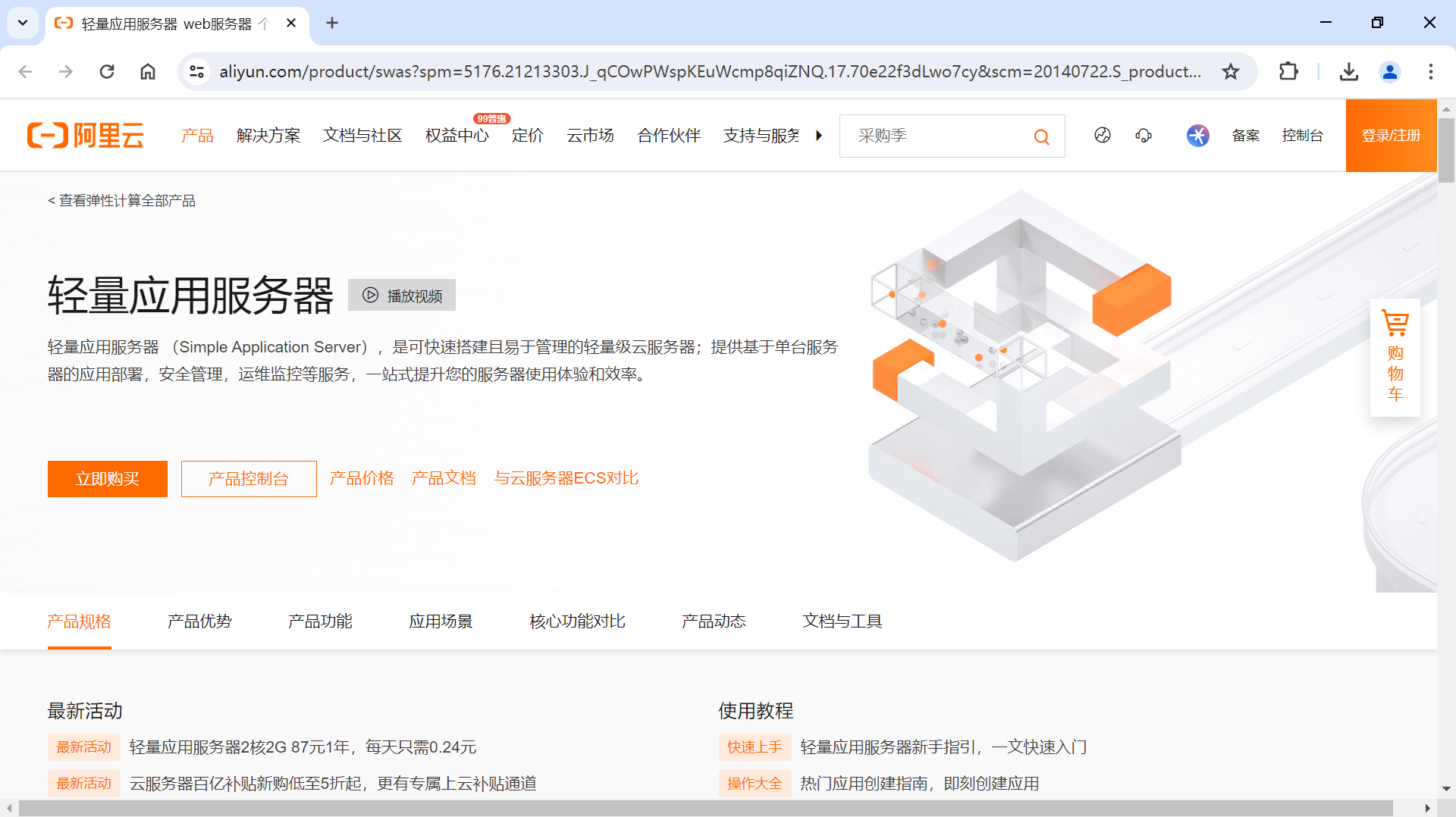Open the 产品 menu

[198, 136]
